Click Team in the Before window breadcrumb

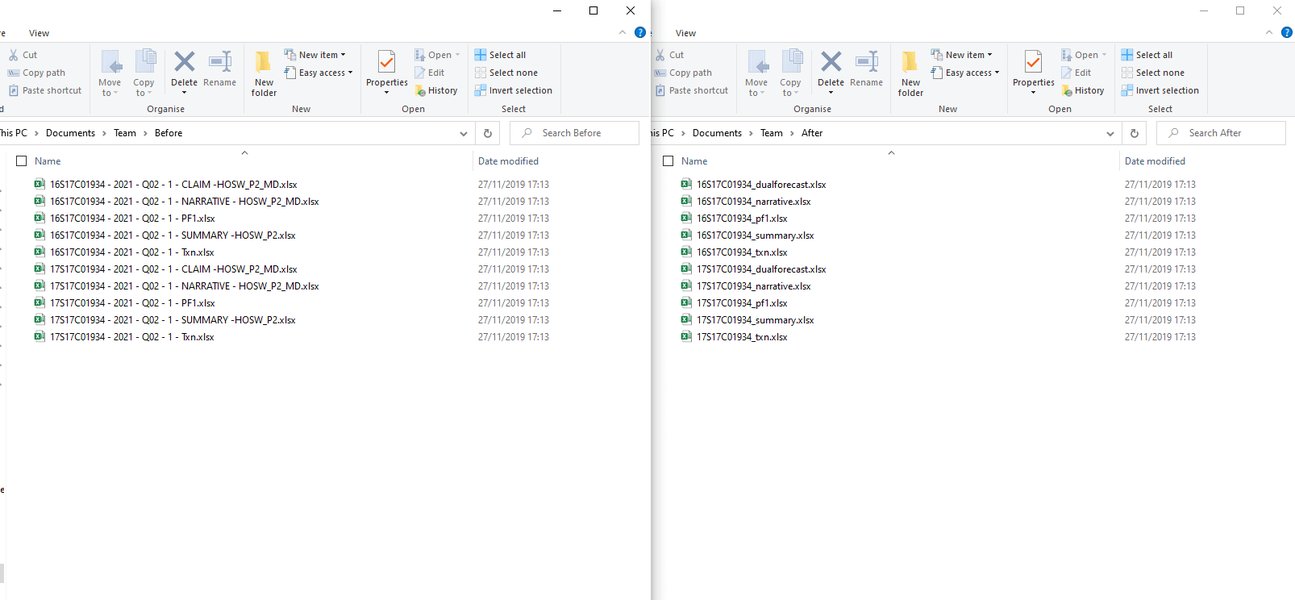tap(125, 133)
